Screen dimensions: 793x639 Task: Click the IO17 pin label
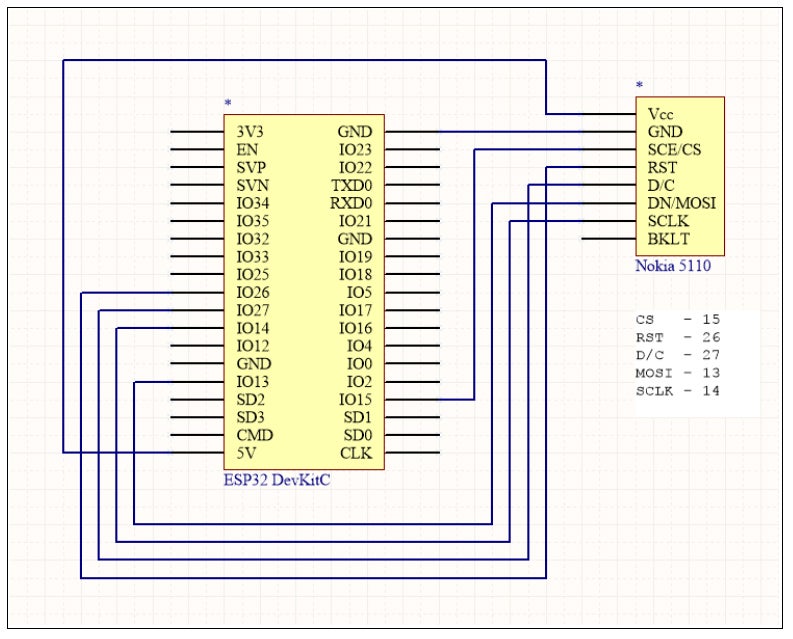tap(356, 310)
